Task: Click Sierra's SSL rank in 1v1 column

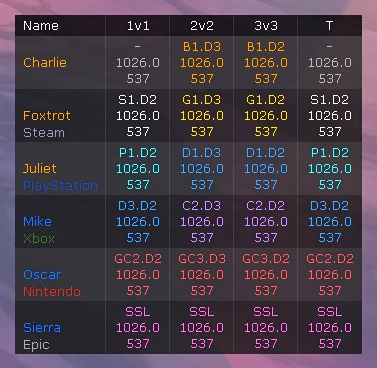Action: tap(138, 312)
